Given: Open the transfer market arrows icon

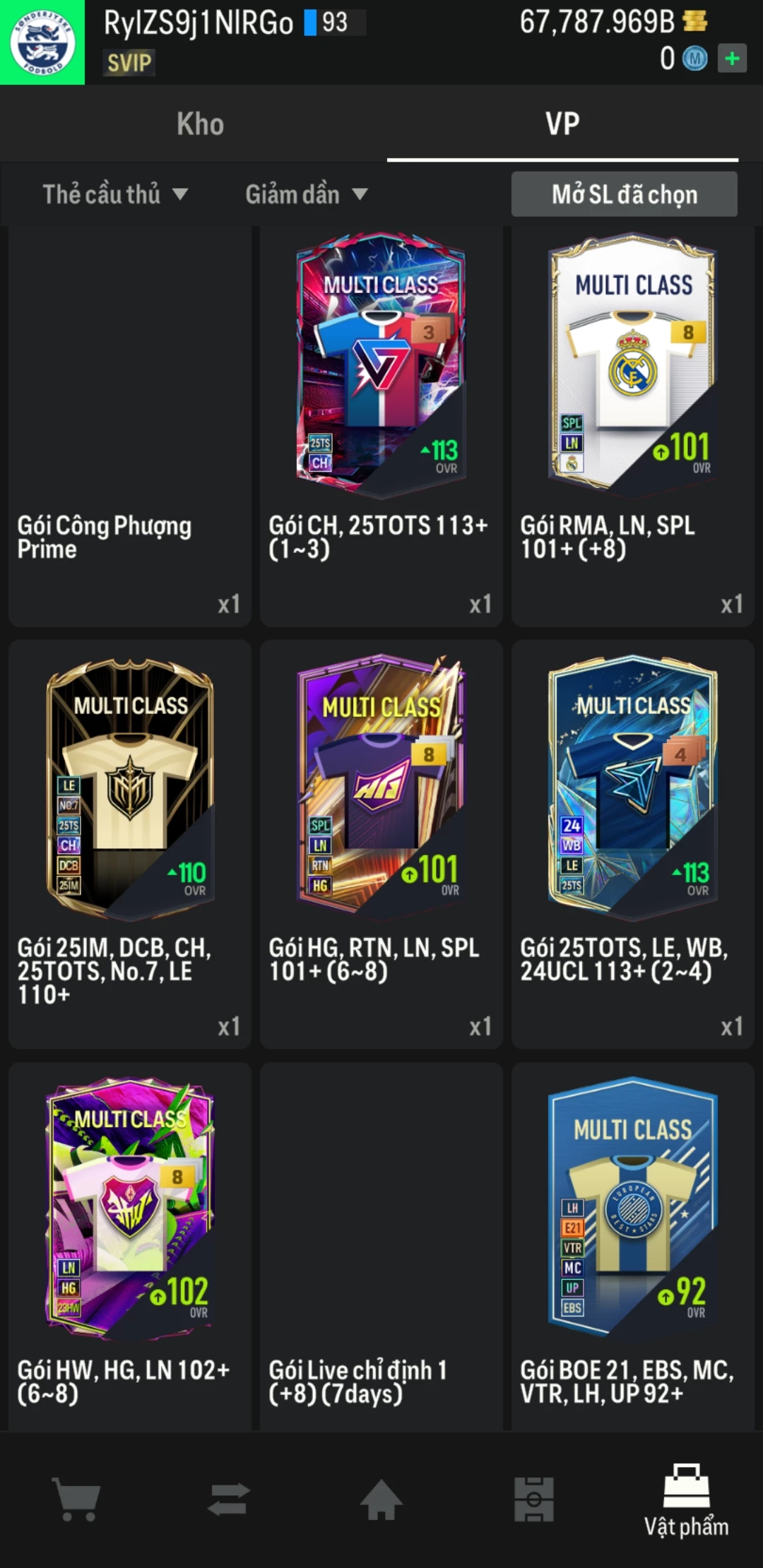Looking at the screenshot, I should (x=229, y=1499).
